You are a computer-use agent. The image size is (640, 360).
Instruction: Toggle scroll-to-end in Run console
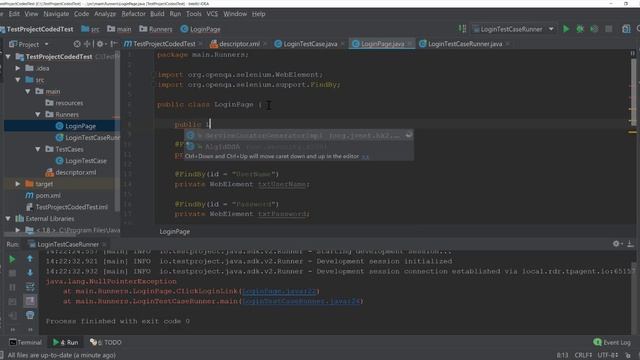[30, 301]
